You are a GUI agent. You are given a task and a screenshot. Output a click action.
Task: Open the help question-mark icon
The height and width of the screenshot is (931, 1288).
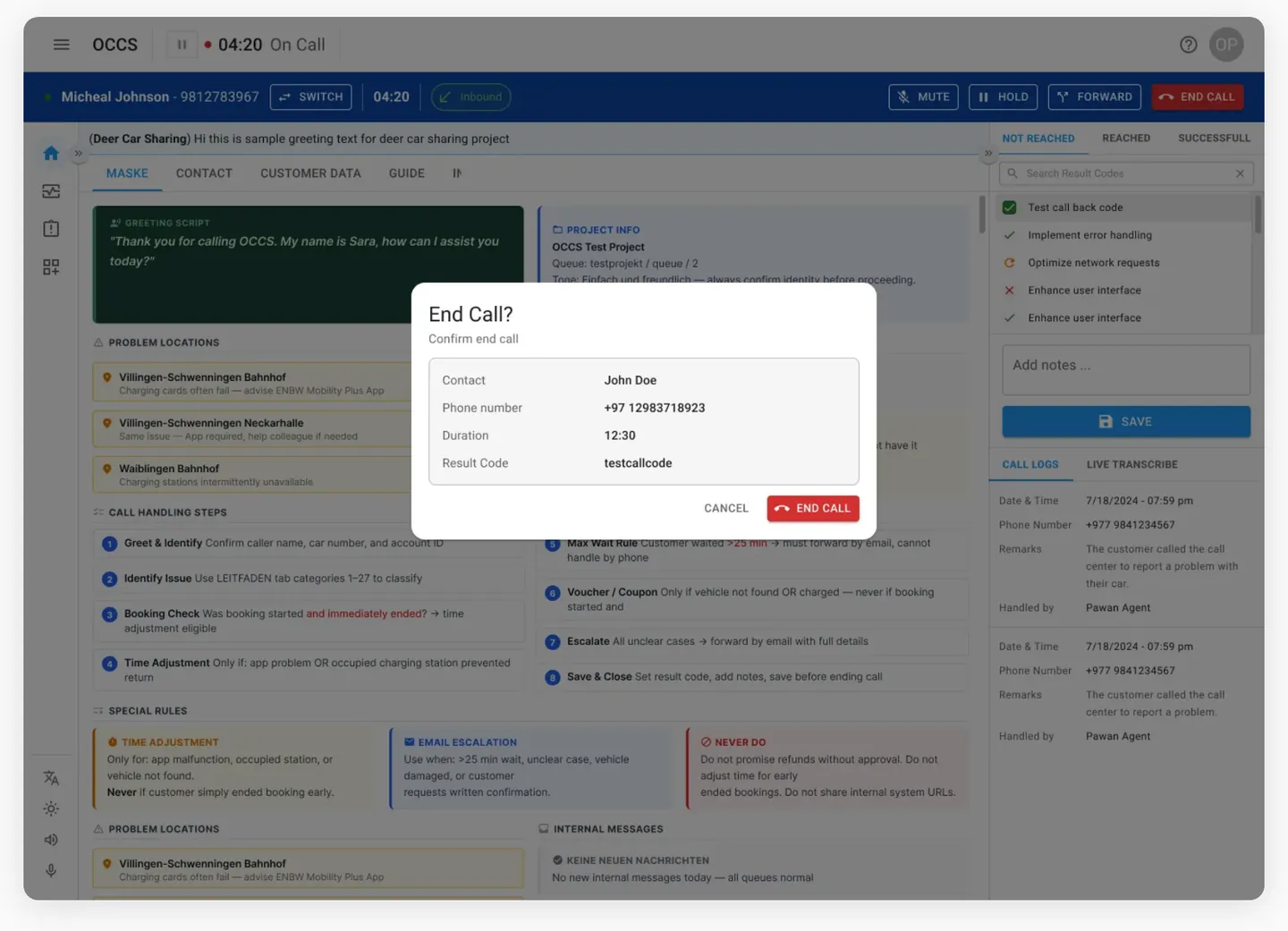[x=1188, y=45]
